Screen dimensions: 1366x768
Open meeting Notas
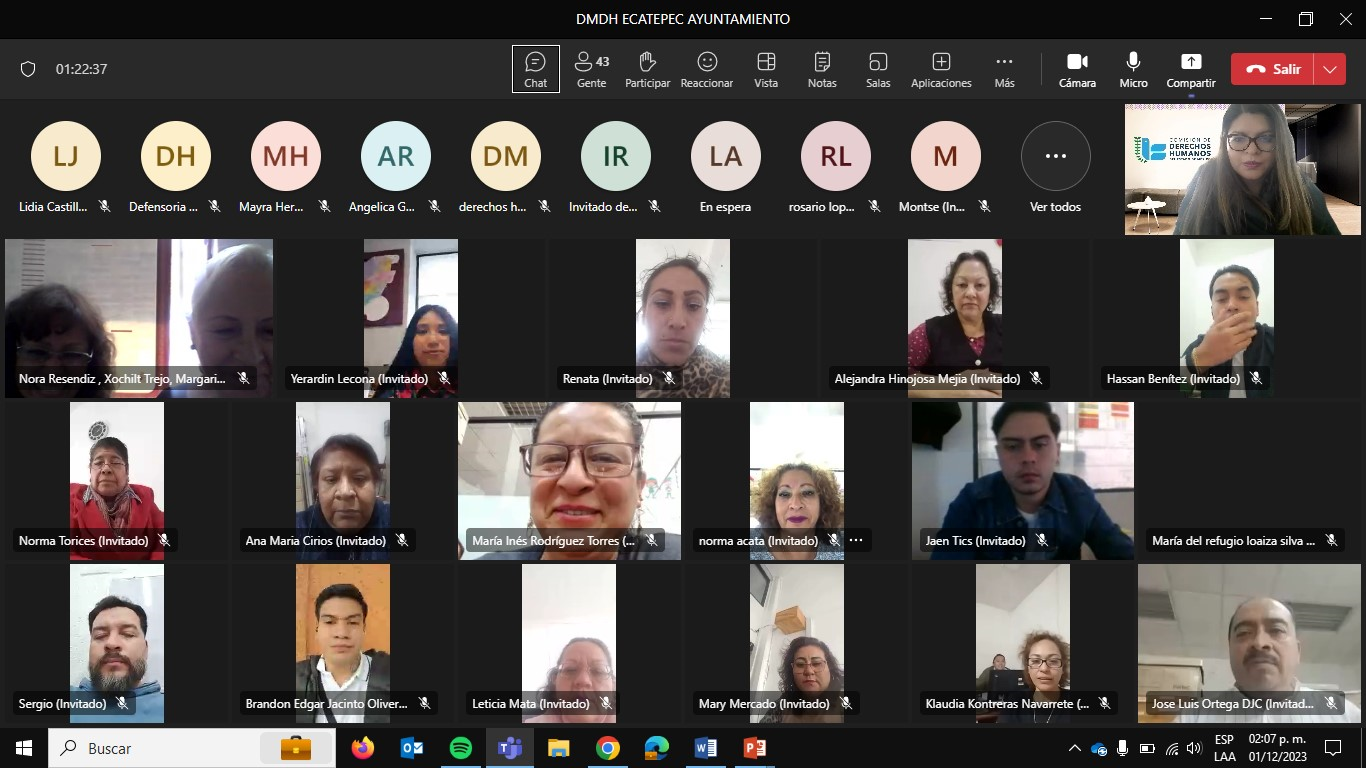pos(822,69)
